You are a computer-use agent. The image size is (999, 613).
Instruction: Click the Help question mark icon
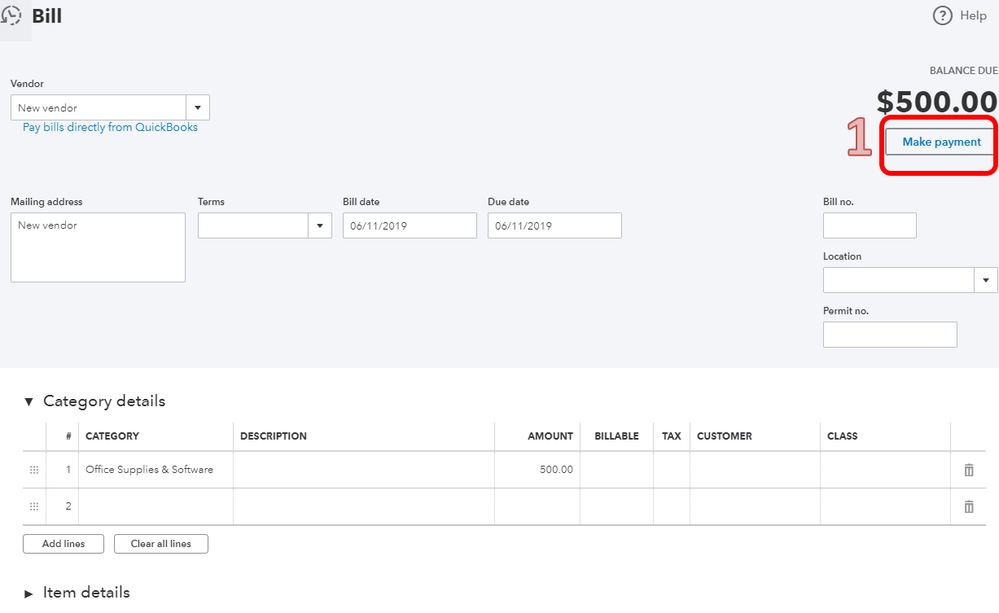pyautogui.click(x=942, y=15)
